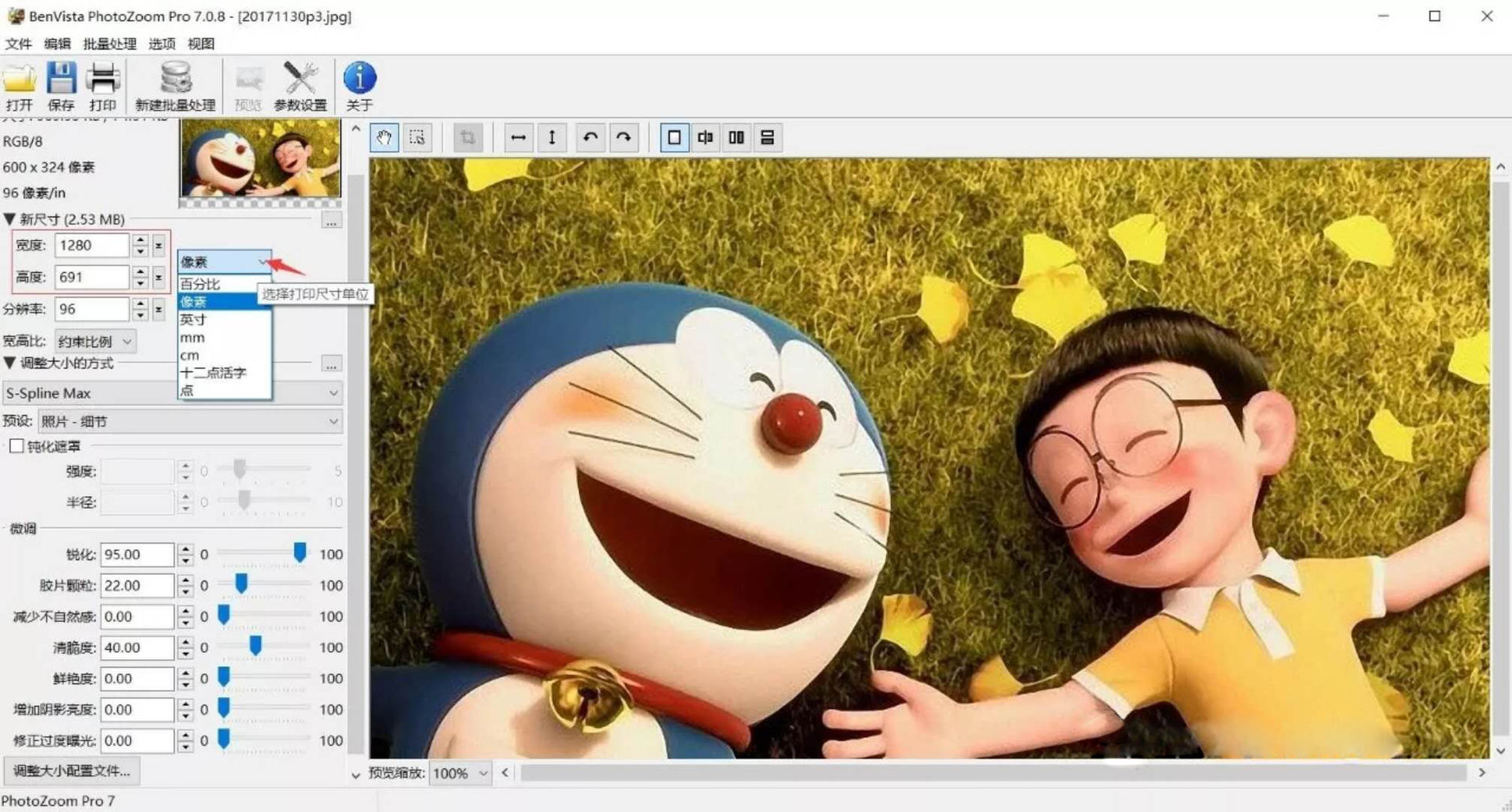The image size is (1512, 812).
Task: Click the 宽度 value field
Action: point(91,245)
